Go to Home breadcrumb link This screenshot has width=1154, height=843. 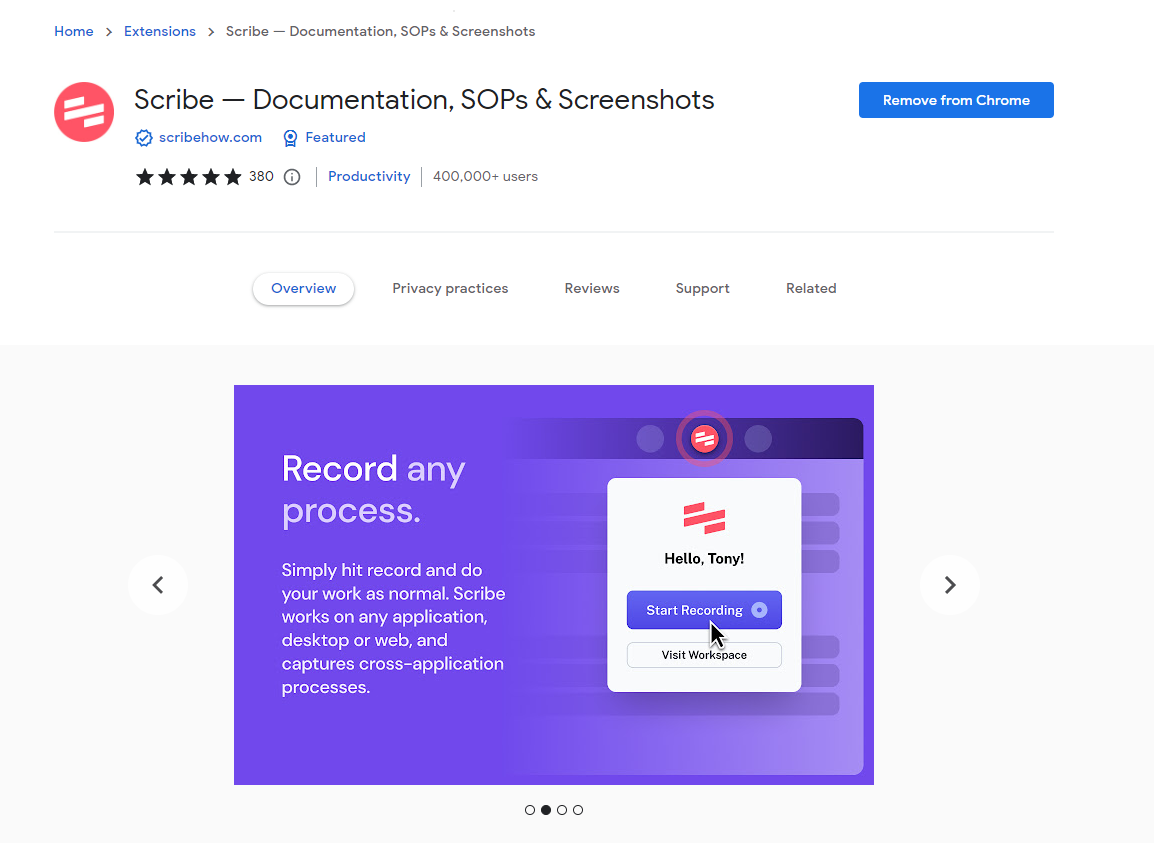(74, 32)
